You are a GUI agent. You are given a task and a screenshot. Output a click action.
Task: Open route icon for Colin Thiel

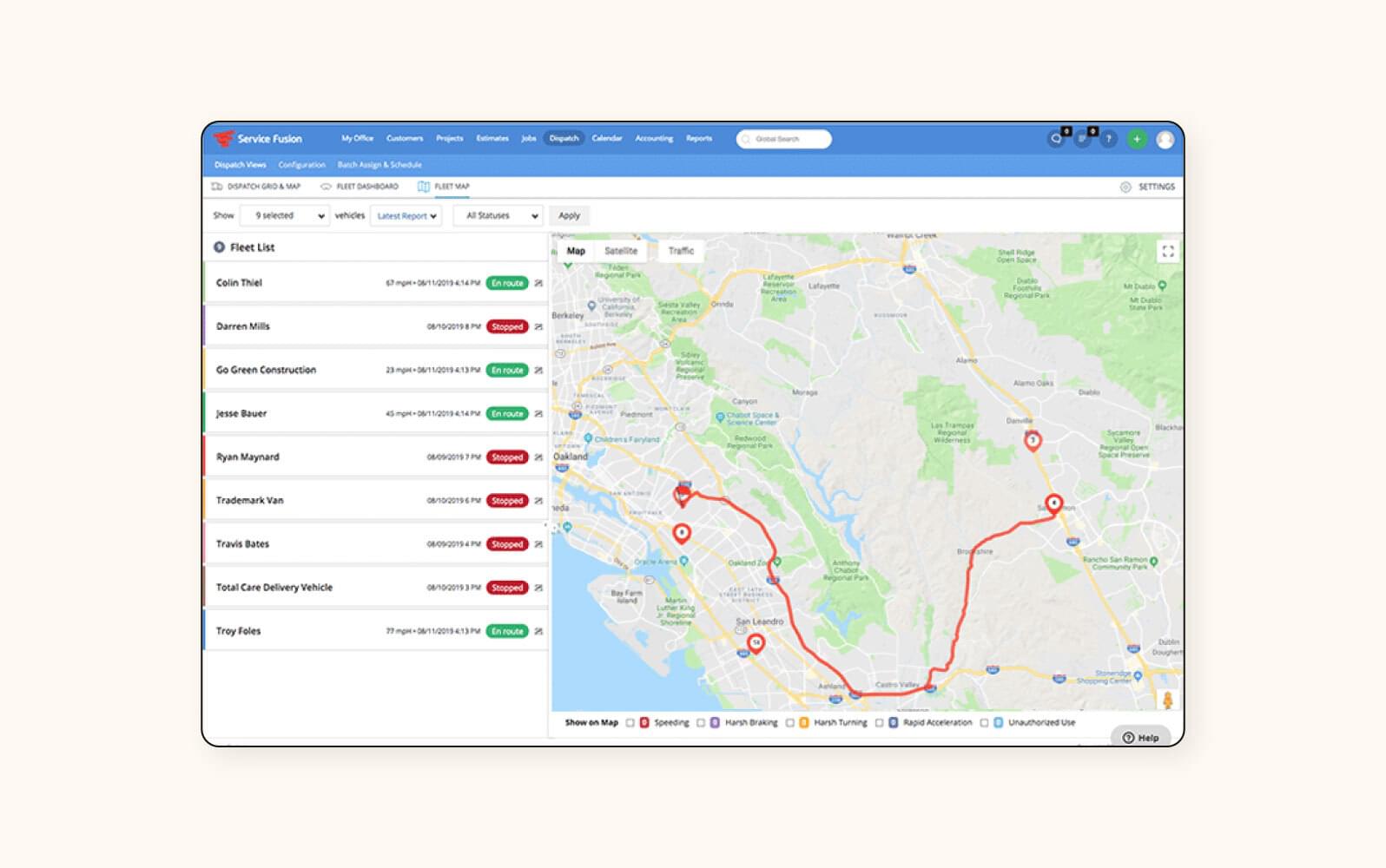(538, 283)
